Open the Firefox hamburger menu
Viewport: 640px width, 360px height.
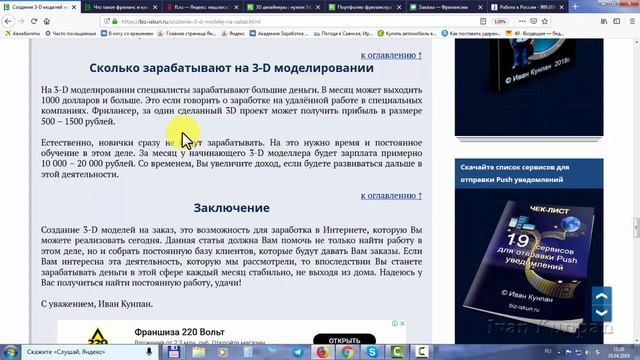click(x=632, y=21)
